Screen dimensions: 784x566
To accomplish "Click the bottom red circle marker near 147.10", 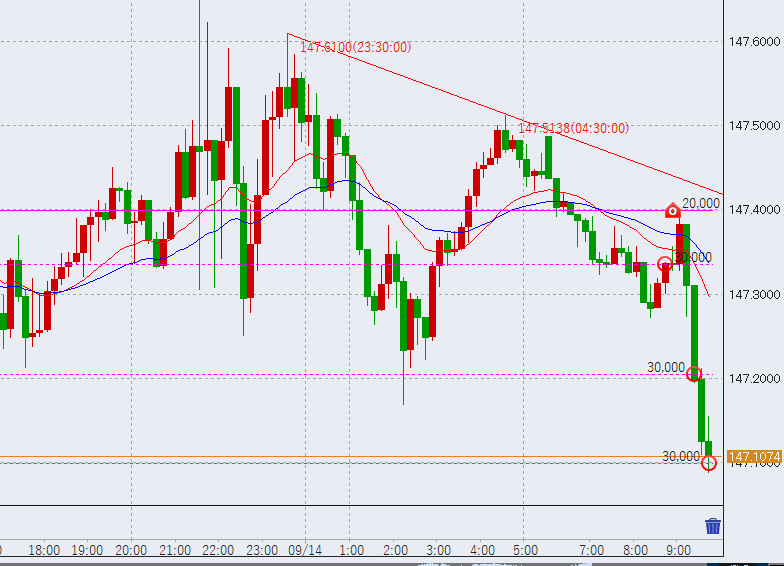I will [x=709, y=462].
